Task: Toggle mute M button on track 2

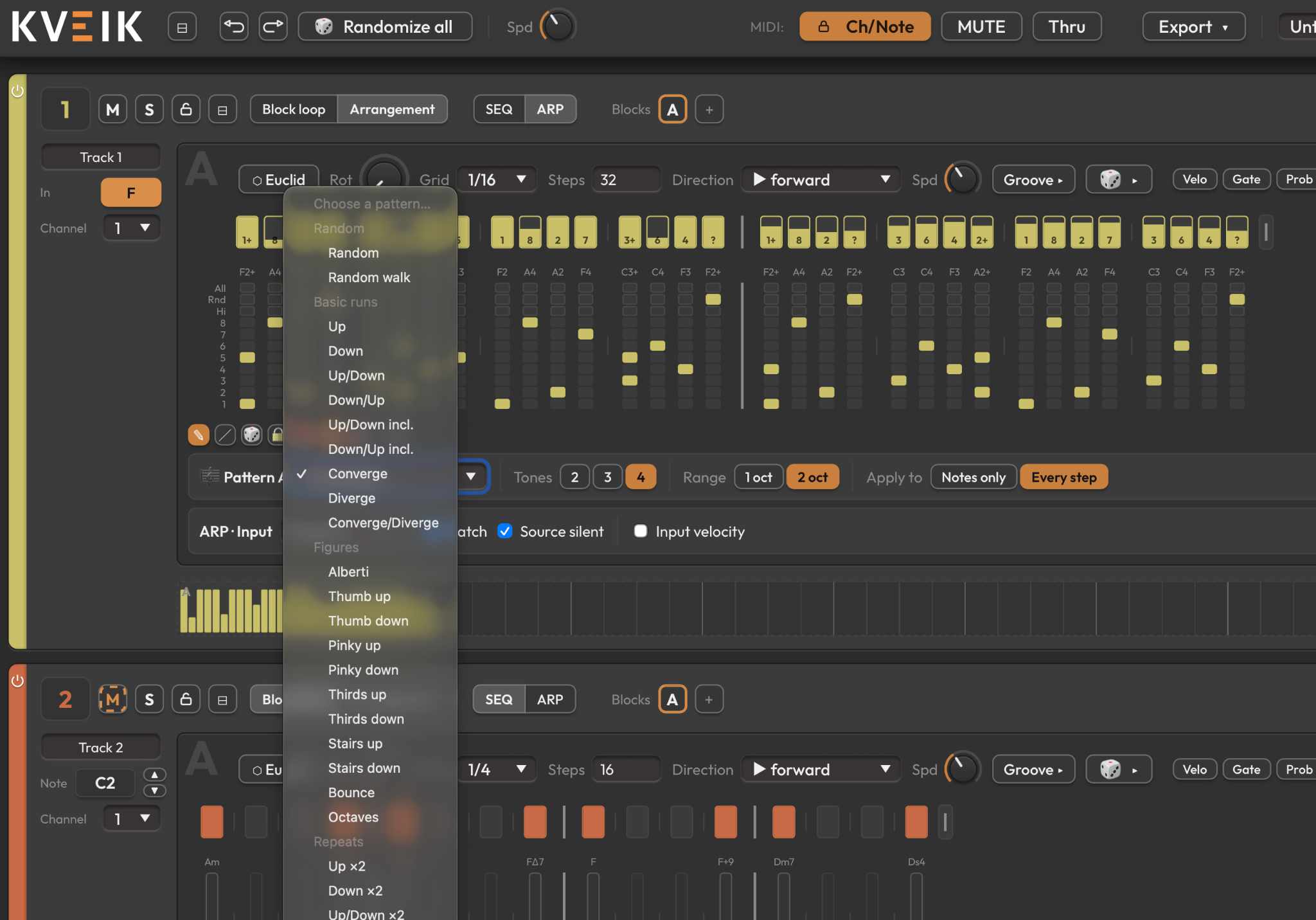Action: click(x=112, y=699)
